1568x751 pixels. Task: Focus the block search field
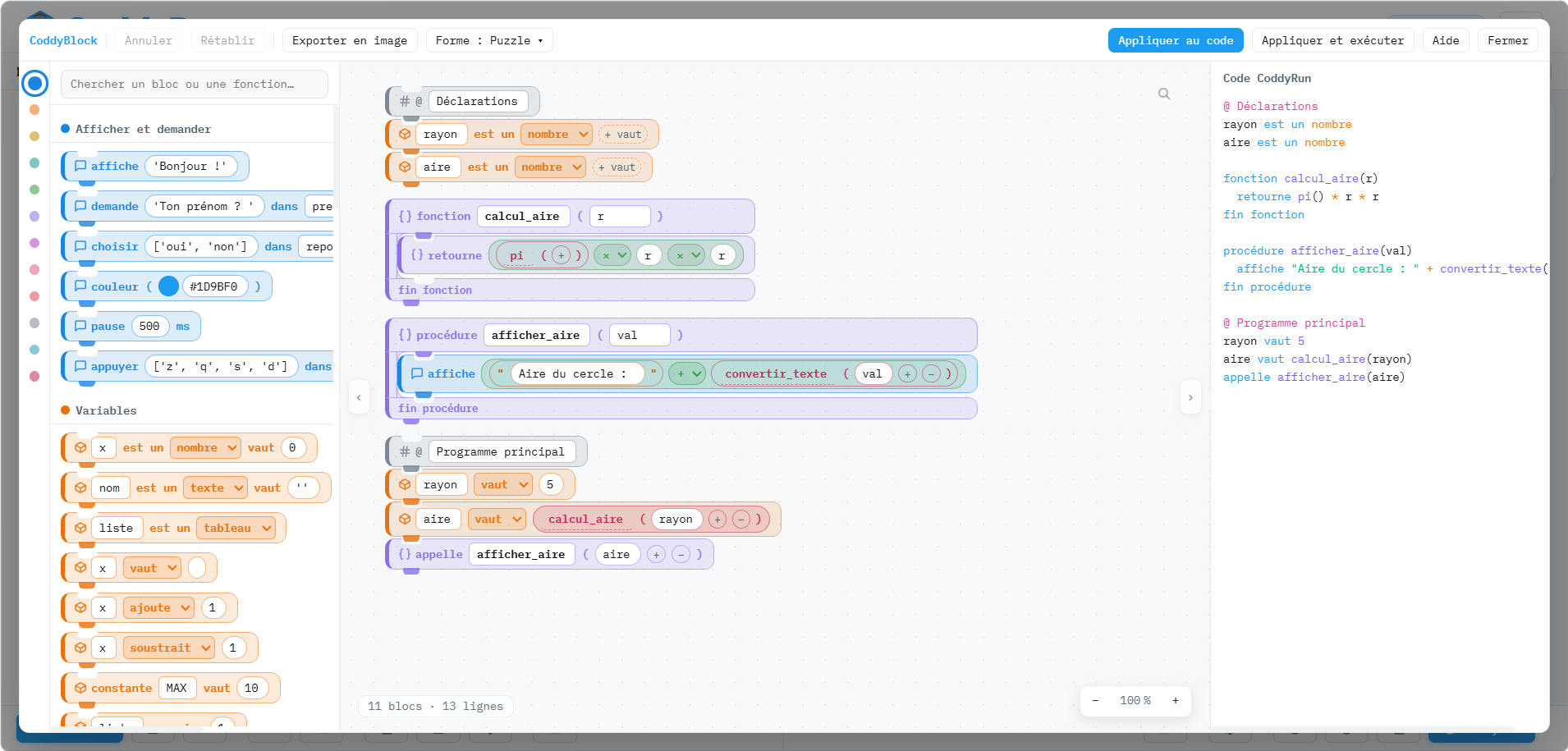tap(195, 84)
